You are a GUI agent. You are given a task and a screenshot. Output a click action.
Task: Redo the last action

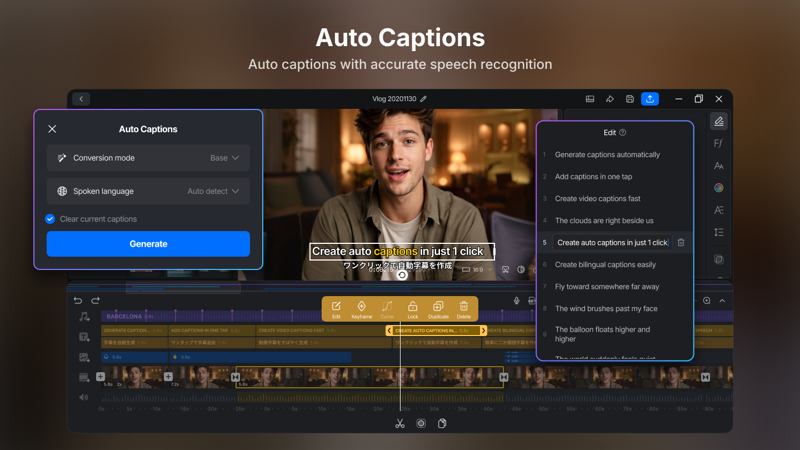[95, 301]
